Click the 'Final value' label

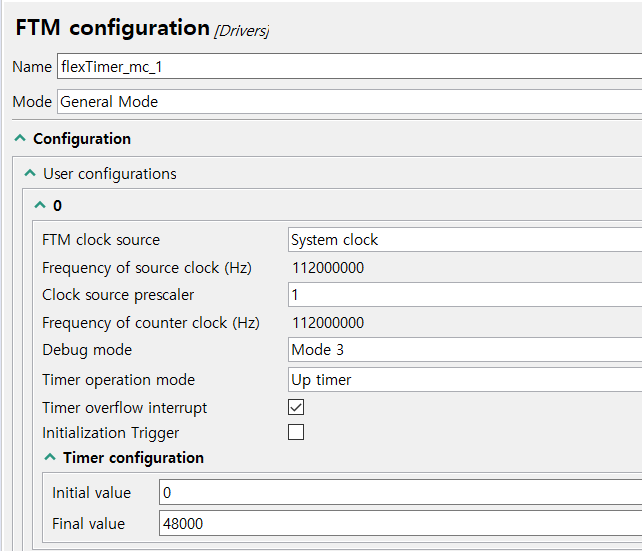(88, 524)
